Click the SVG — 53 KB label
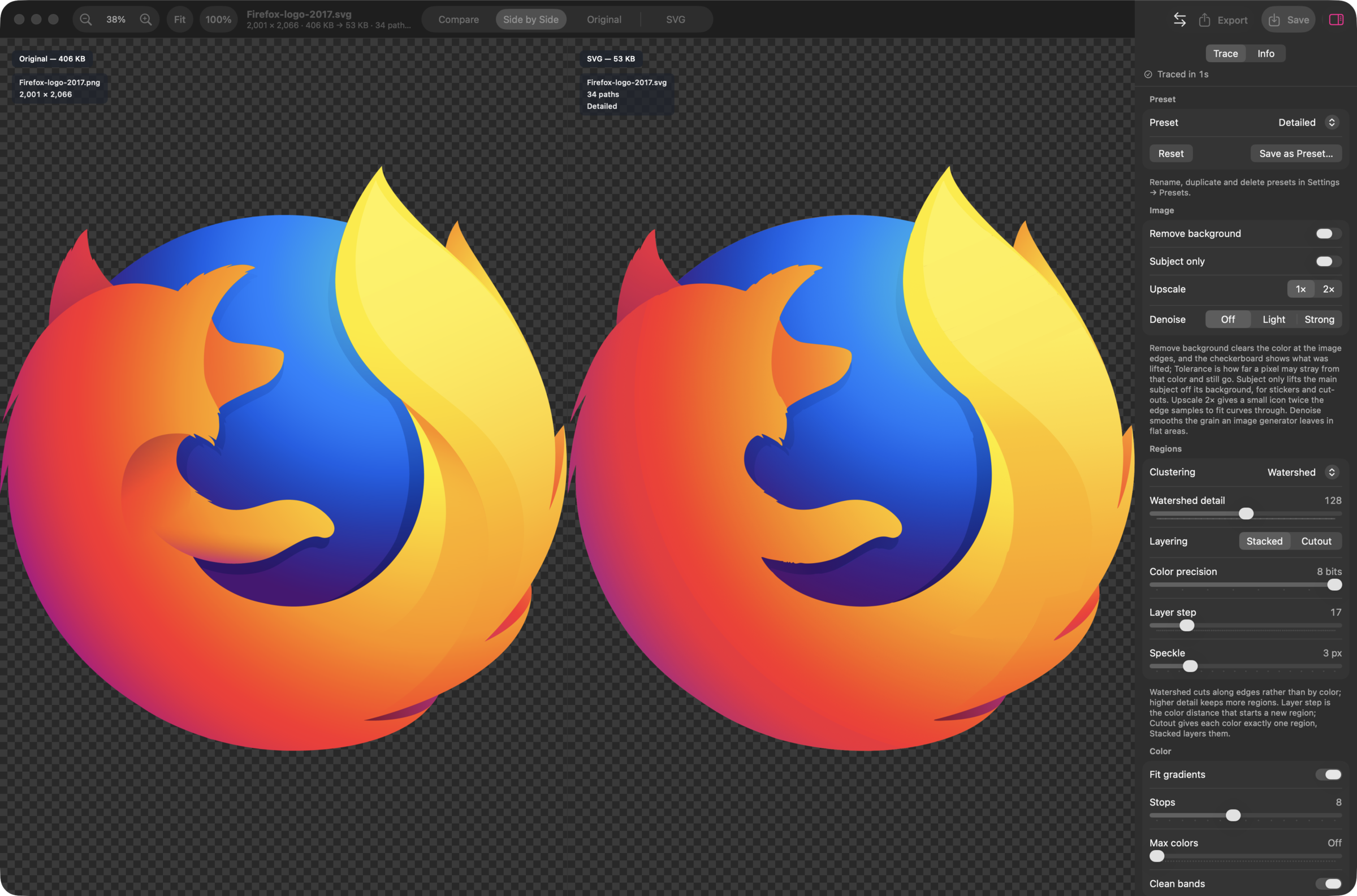1357x896 pixels. [x=611, y=59]
